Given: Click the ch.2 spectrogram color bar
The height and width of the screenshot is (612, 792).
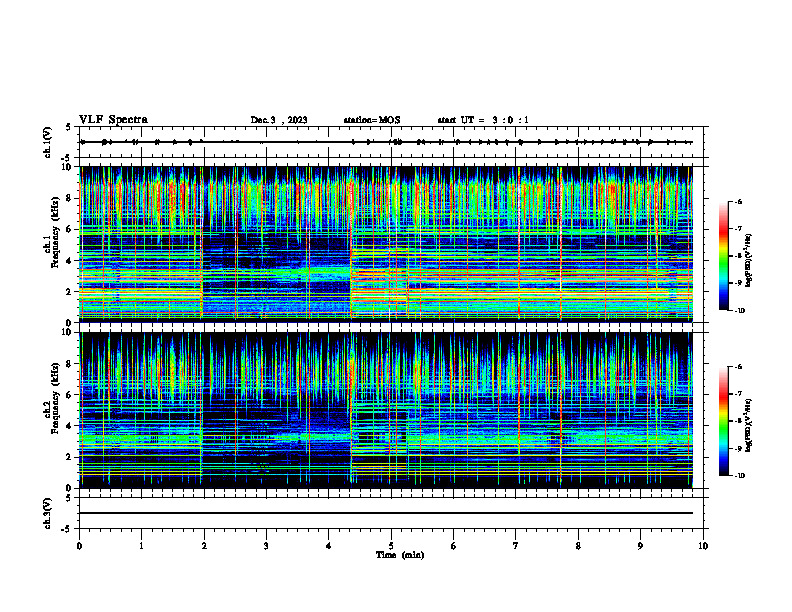Looking at the screenshot, I should 724,421.
